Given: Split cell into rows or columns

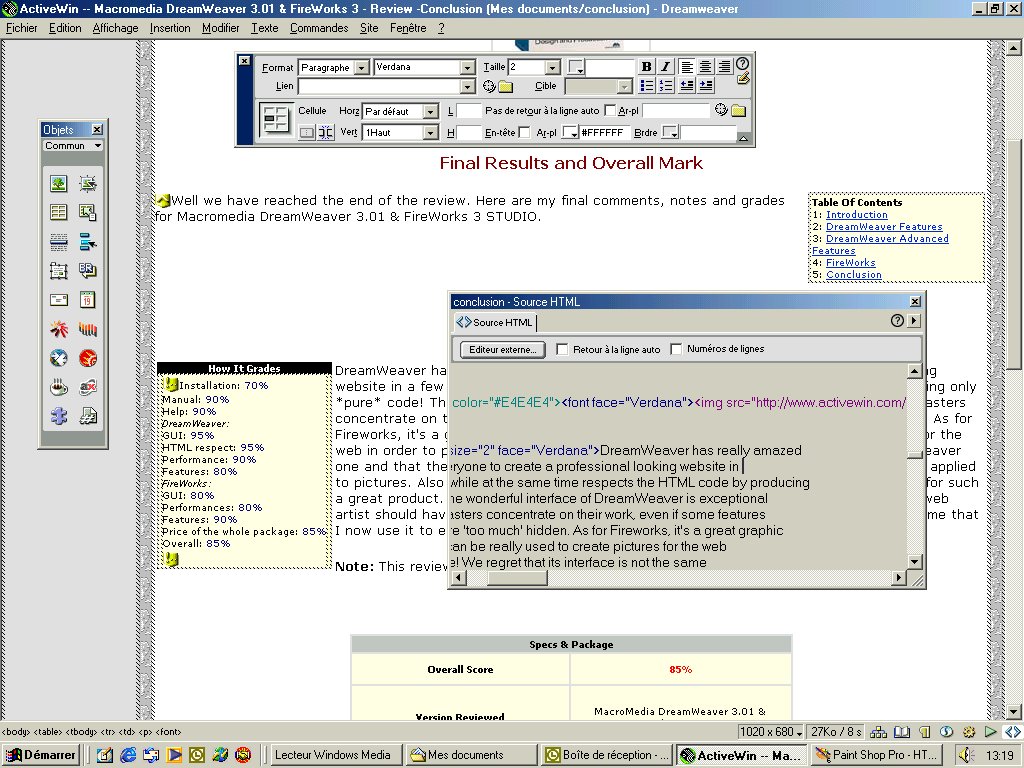Looking at the screenshot, I should (x=325, y=133).
